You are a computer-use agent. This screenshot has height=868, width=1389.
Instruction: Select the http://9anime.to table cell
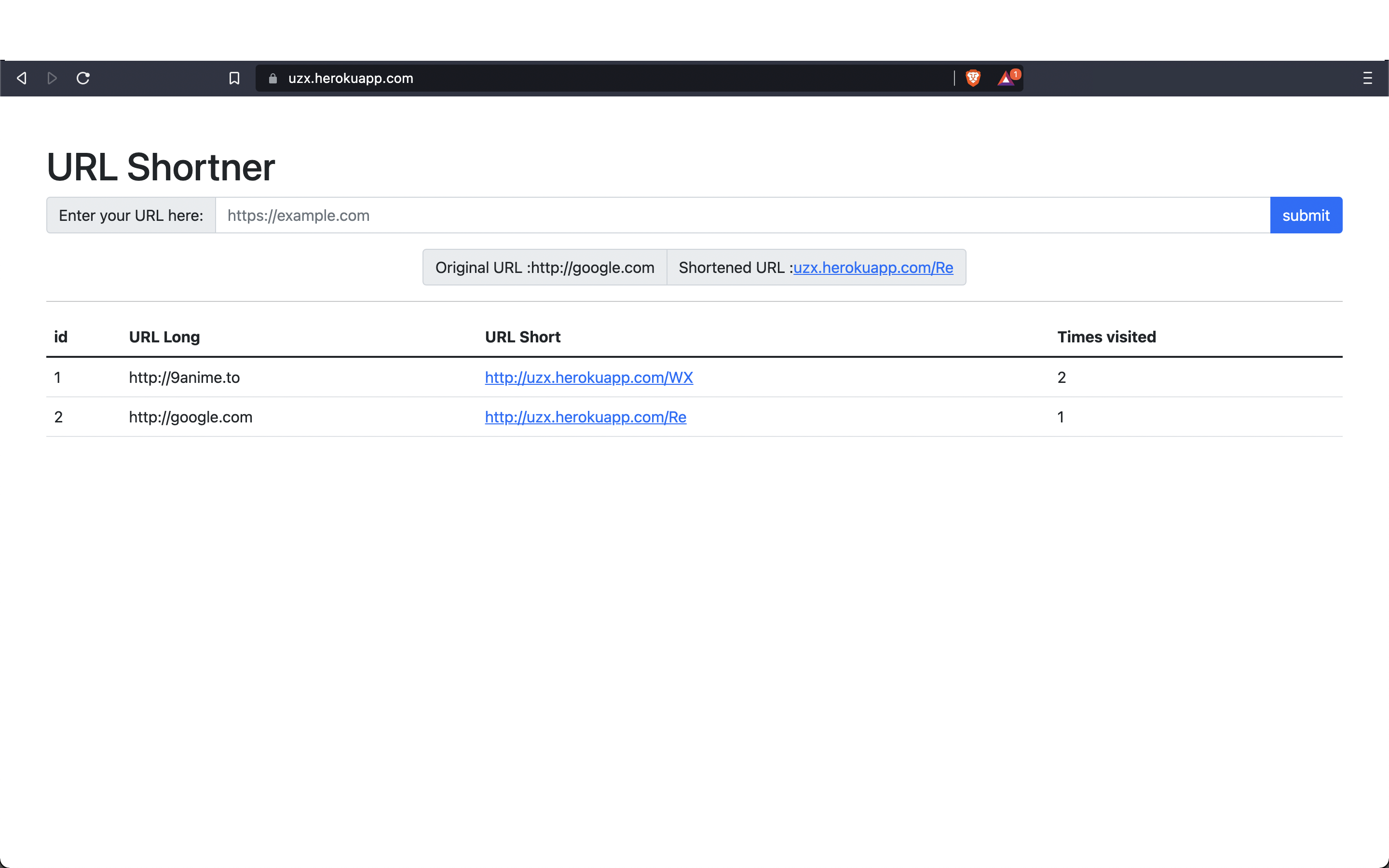(x=184, y=377)
